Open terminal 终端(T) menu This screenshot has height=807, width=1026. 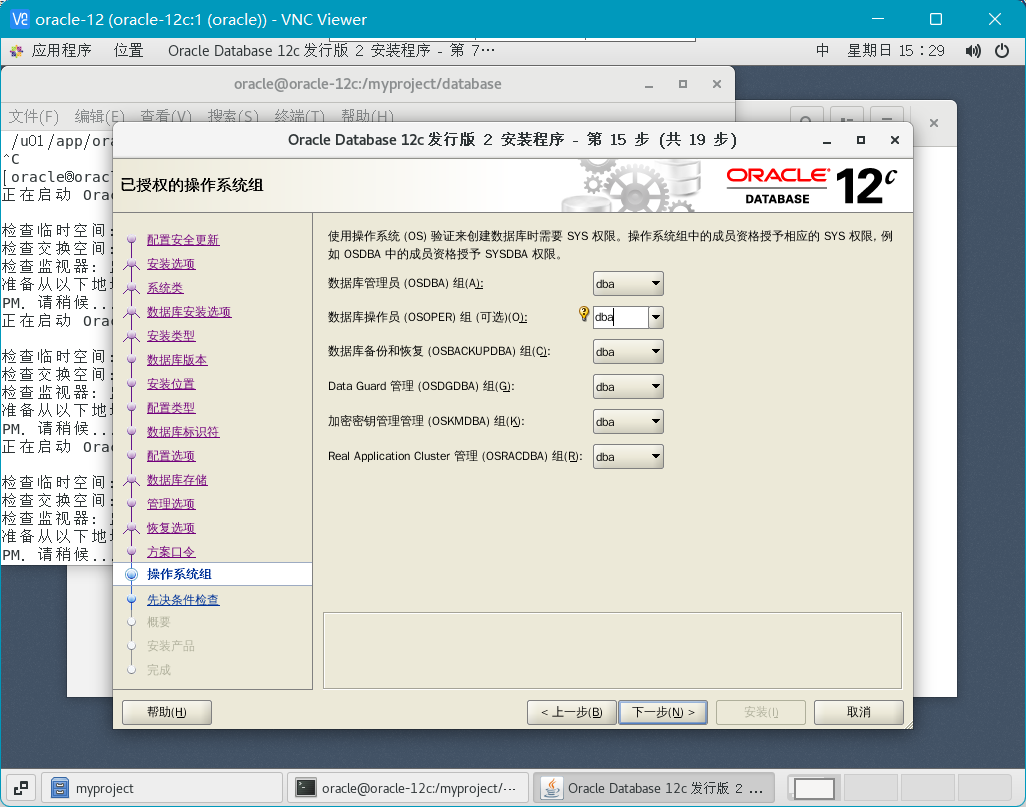click(299, 117)
